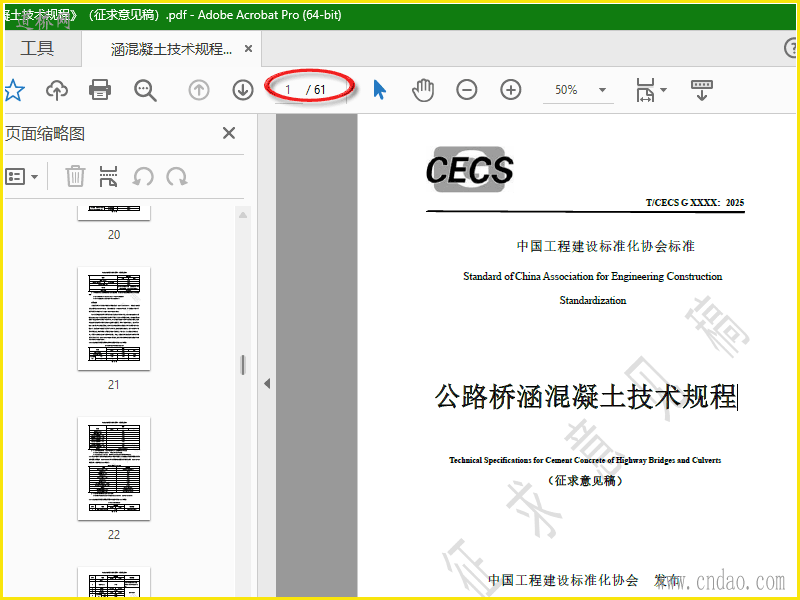Select the page 22 thumbnail

(114, 468)
